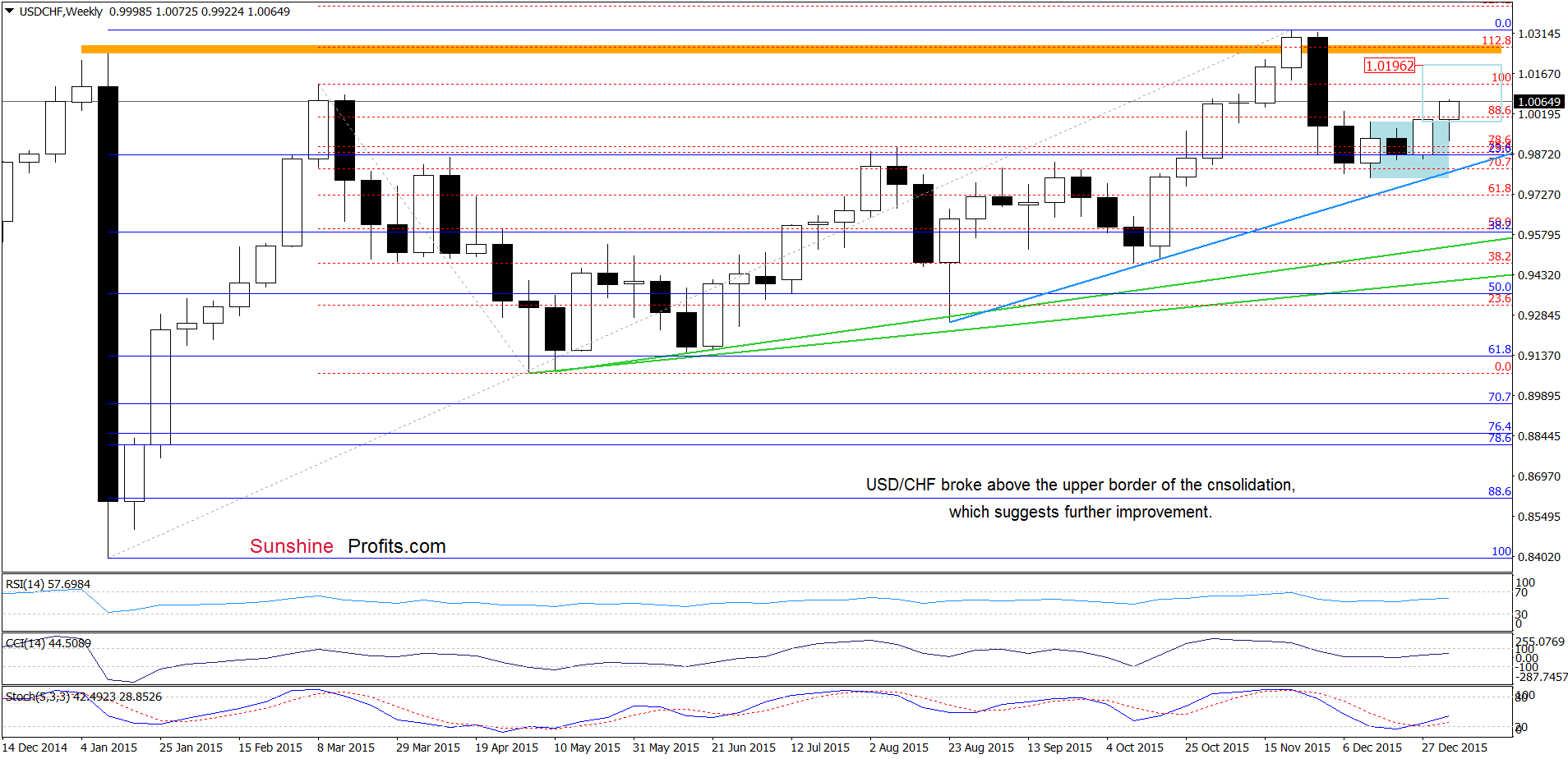Click the 0.95795 price axis label

(x=1539, y=235)
